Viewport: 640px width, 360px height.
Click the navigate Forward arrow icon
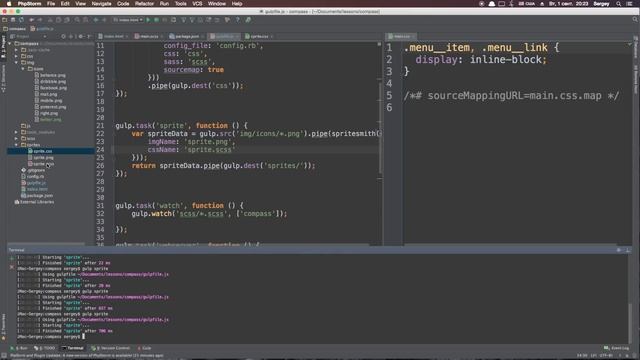click(x=104, y=20)
